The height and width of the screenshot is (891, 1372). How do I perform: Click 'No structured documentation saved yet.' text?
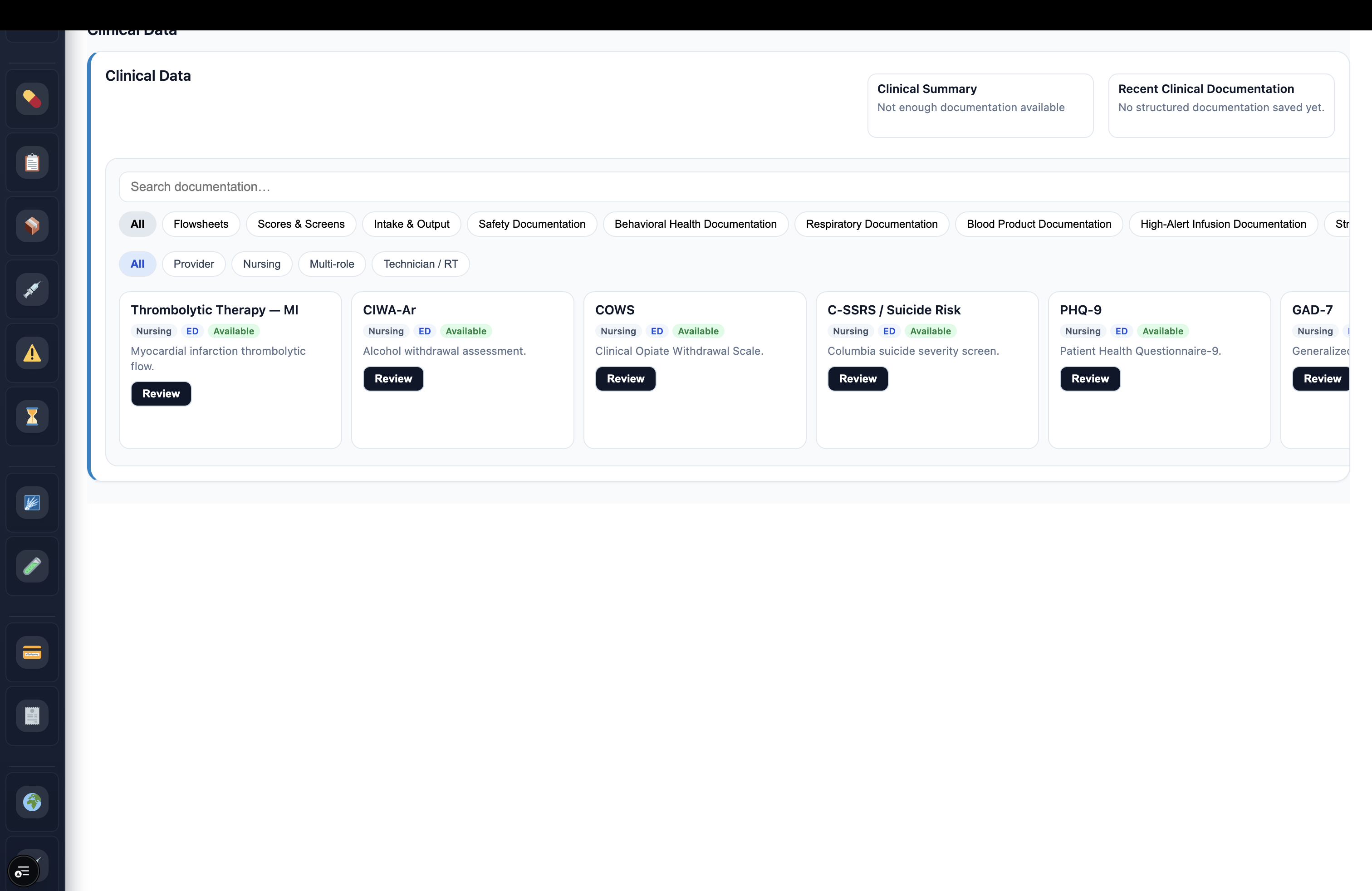pos(1221,107)
